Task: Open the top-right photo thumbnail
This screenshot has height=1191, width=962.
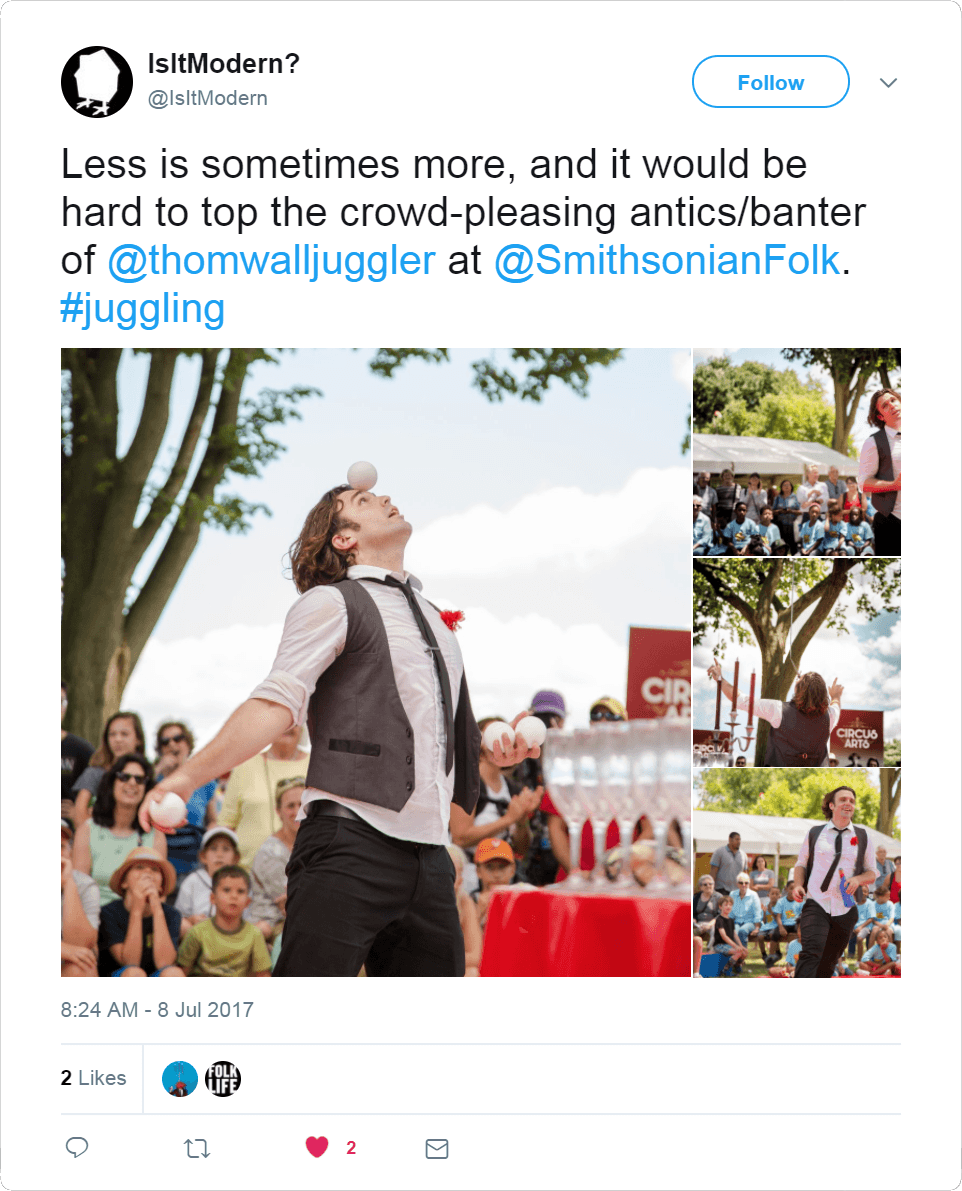Action: 797,451
